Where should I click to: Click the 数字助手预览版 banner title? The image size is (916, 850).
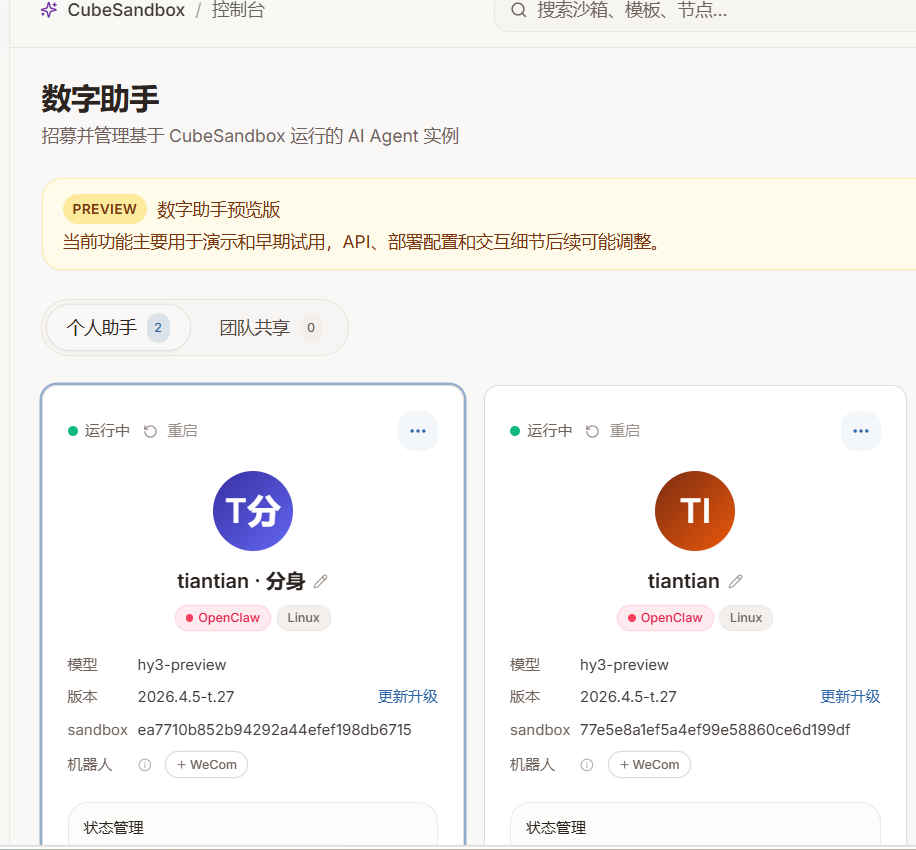coord(218,210)
